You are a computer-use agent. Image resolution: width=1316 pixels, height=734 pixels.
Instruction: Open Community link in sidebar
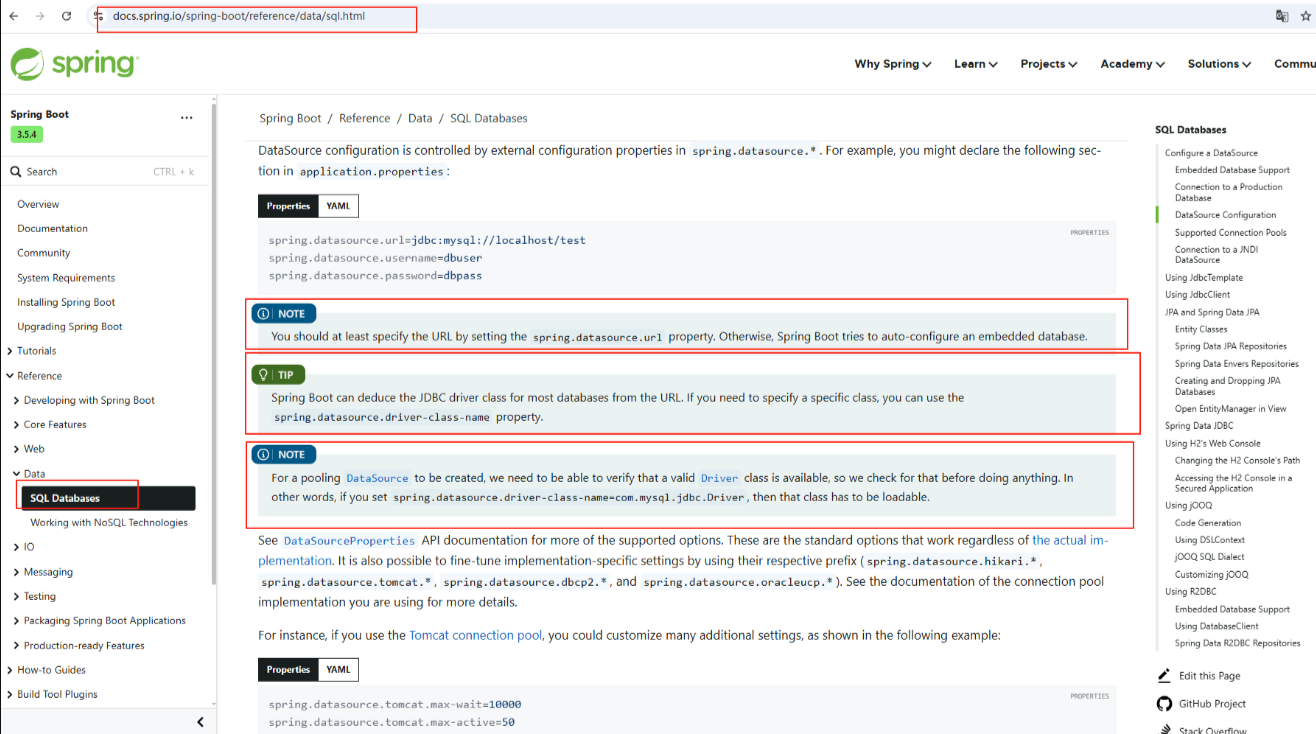(x=43, y=253)
